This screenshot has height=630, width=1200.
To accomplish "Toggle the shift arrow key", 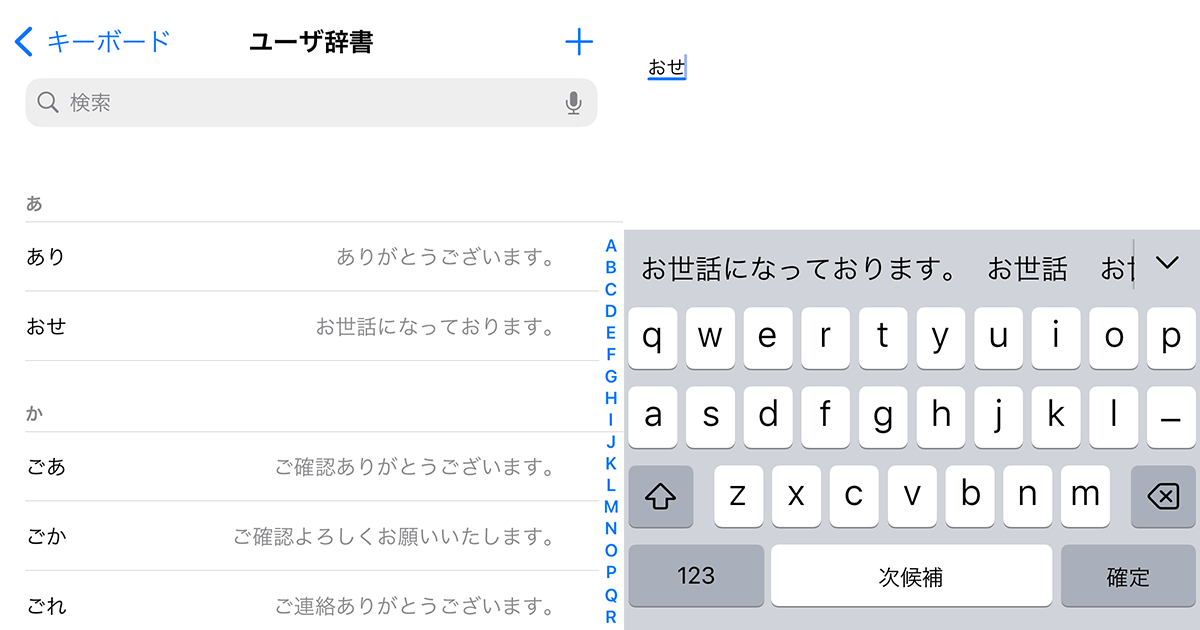I will point(661,496).
